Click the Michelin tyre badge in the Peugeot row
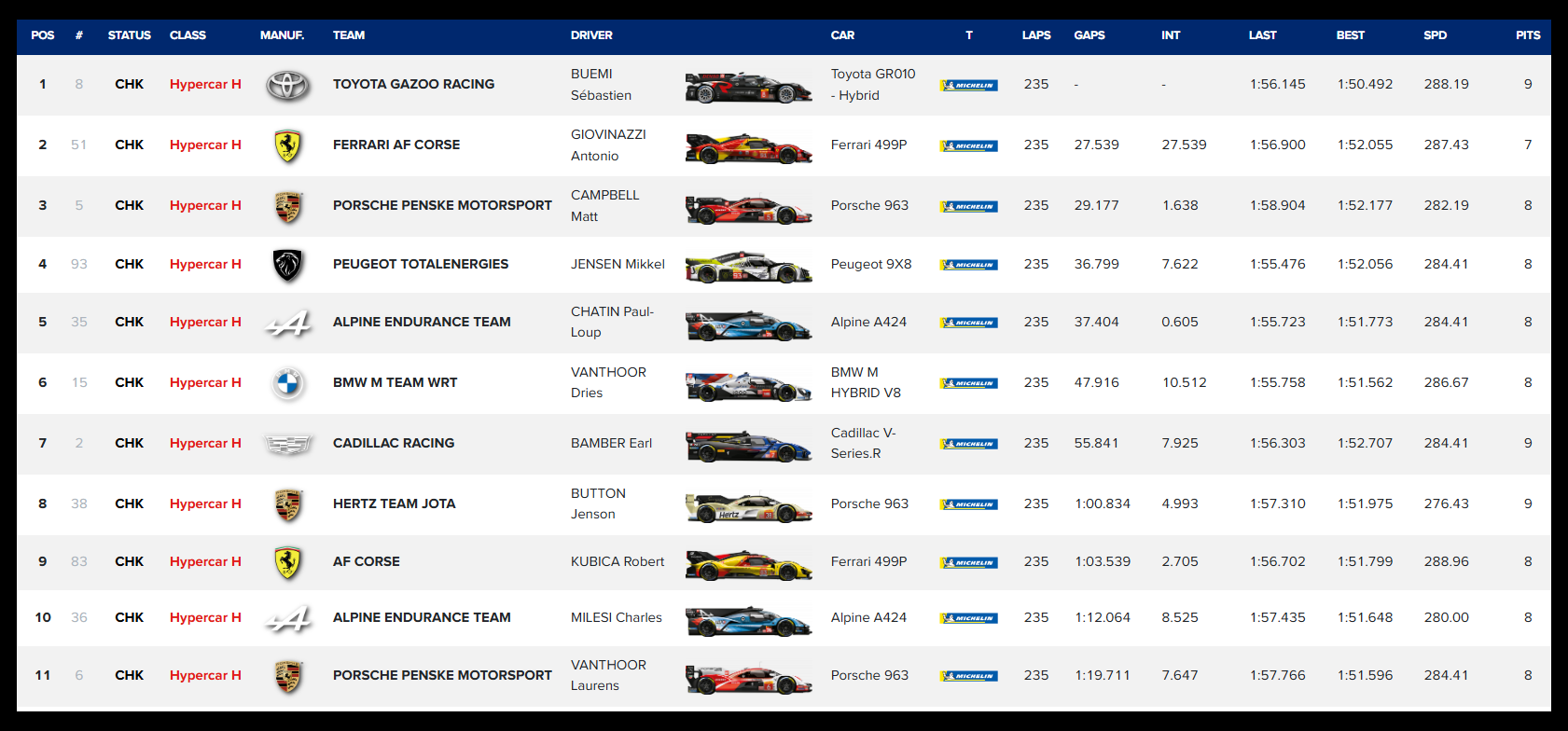This screenshot has width=1568, height=731. 969,265
